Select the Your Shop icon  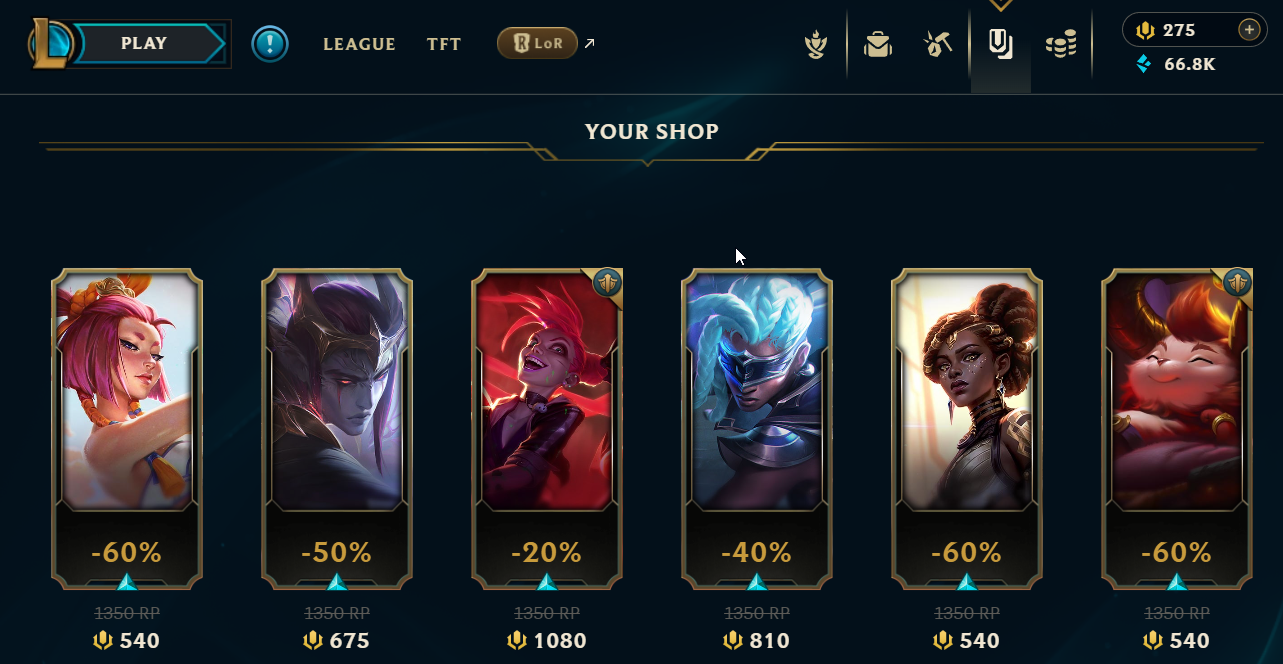(x=1001, y=44)
